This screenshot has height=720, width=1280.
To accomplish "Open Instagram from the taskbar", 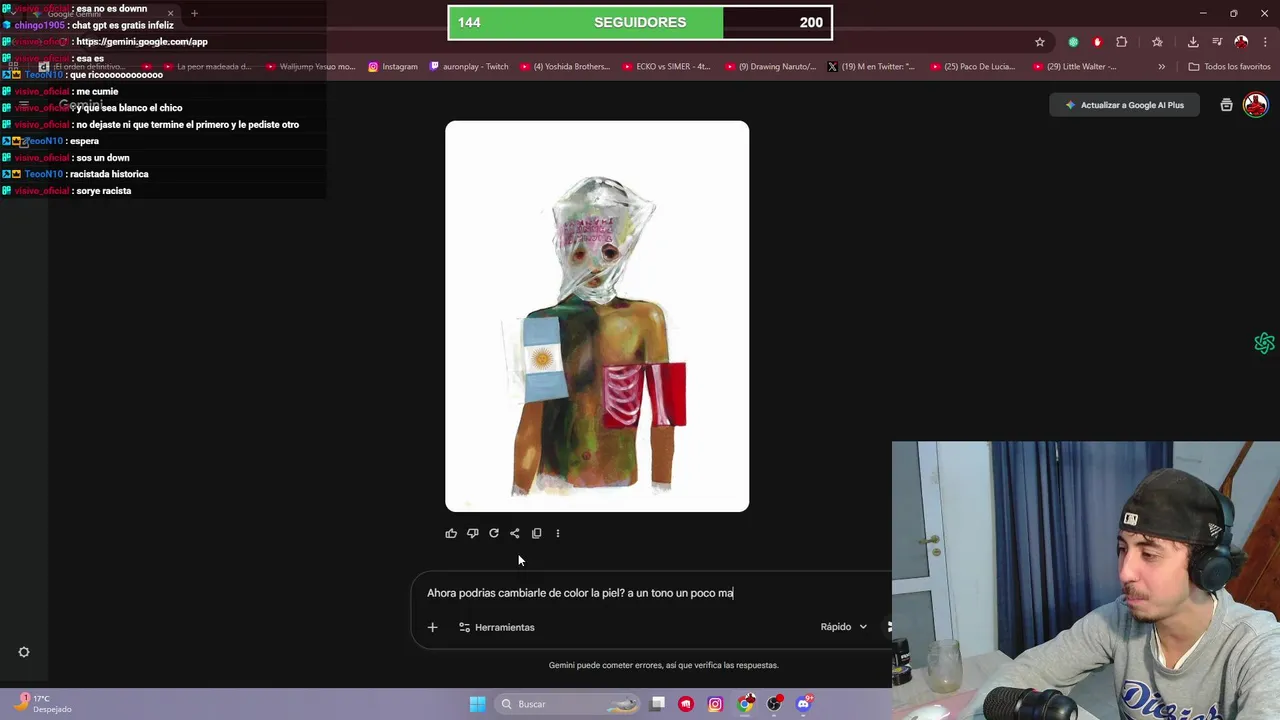I will pyautogui.click(x=715, y=704).
